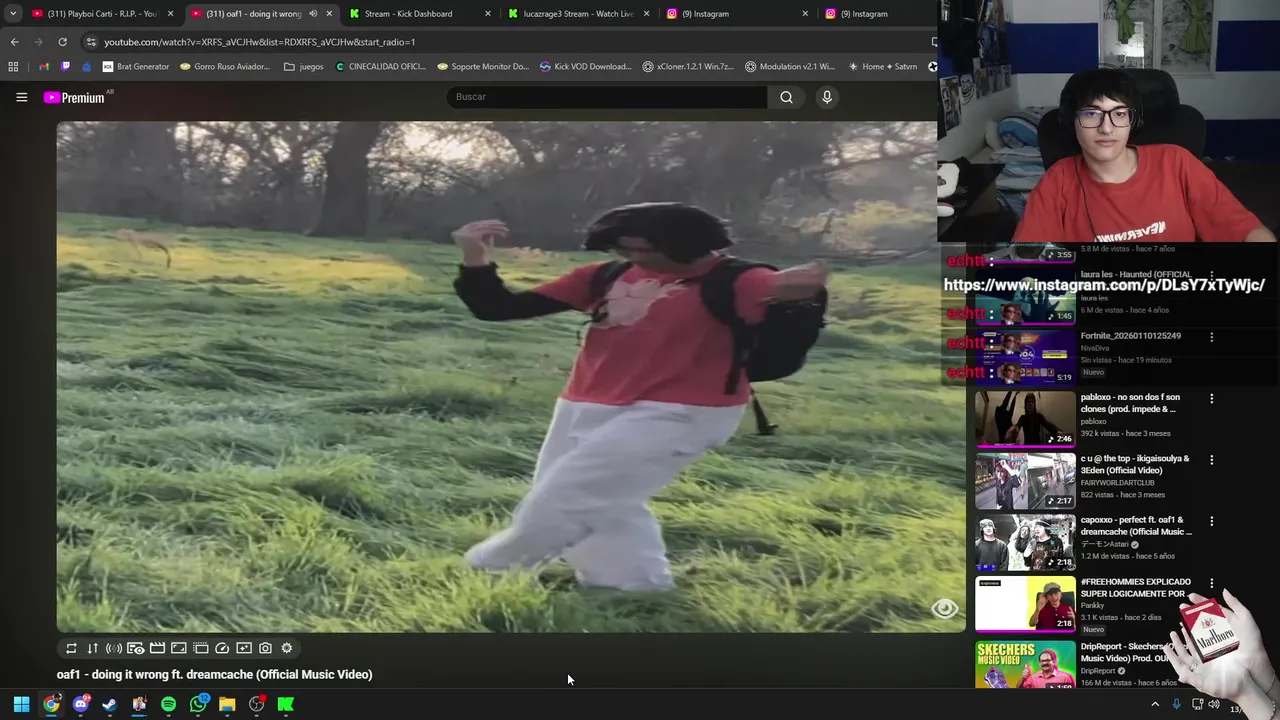Run the search with the magnifier button
This screenshot has width=1280, height=720.
click(786, 97)
